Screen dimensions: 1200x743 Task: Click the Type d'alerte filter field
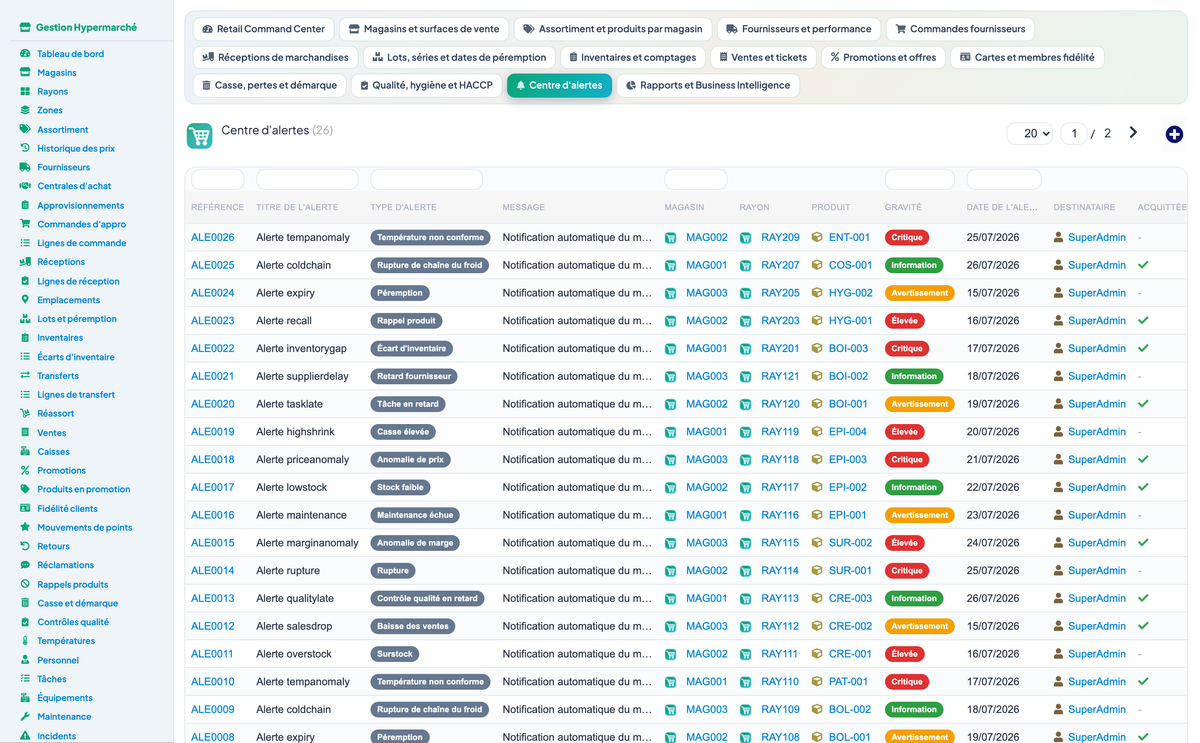point(426,180)
